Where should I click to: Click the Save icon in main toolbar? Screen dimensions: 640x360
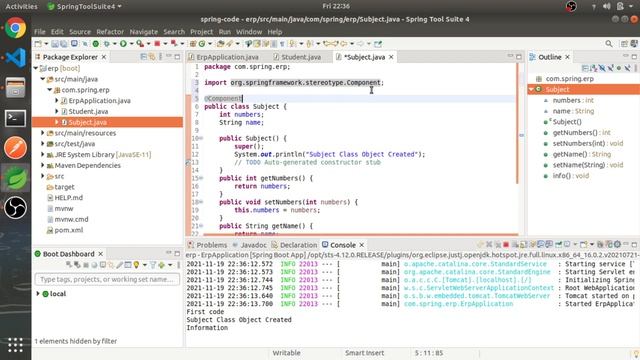point(55,44)
